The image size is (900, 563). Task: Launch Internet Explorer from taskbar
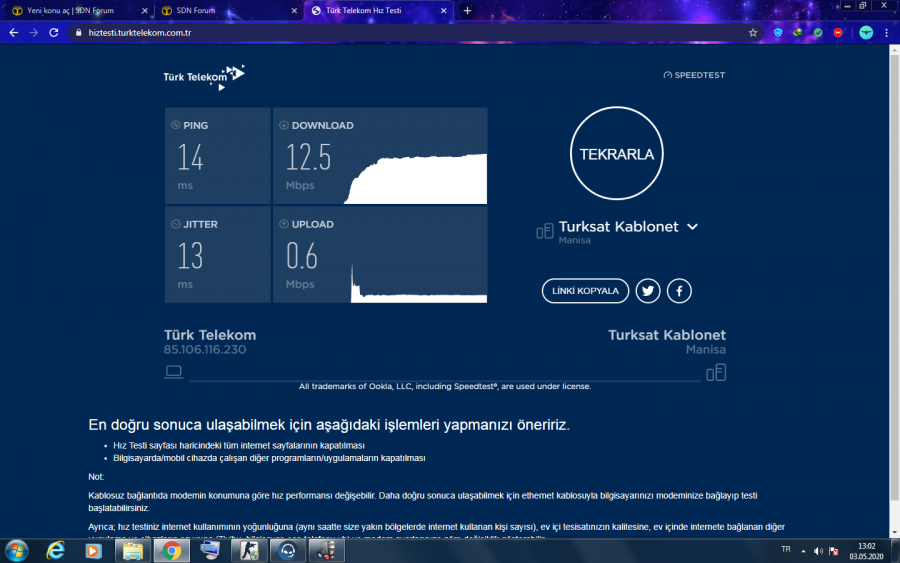[x=55, y=551]
